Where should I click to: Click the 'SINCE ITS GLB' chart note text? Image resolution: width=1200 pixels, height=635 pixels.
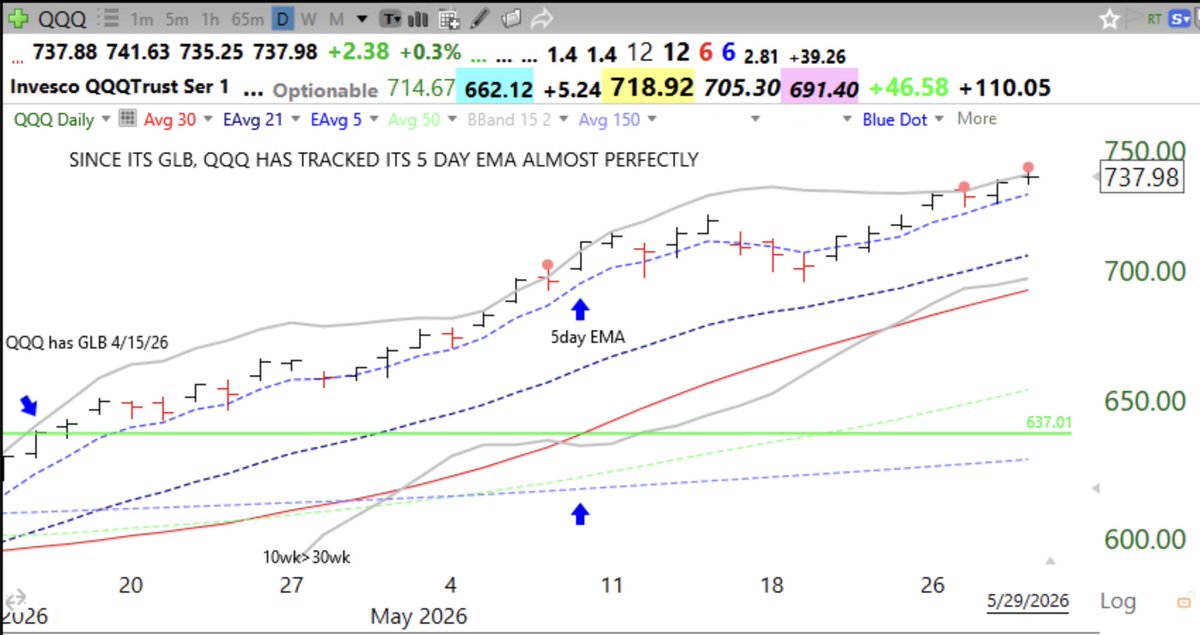(384, 159)
